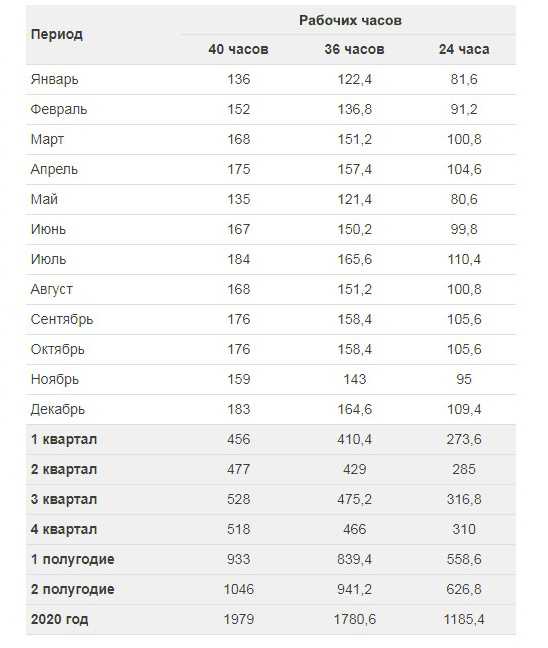This screenshot has height=648, width=548.
Task: Select the 36 часов column header
Action: coord(354,49)
